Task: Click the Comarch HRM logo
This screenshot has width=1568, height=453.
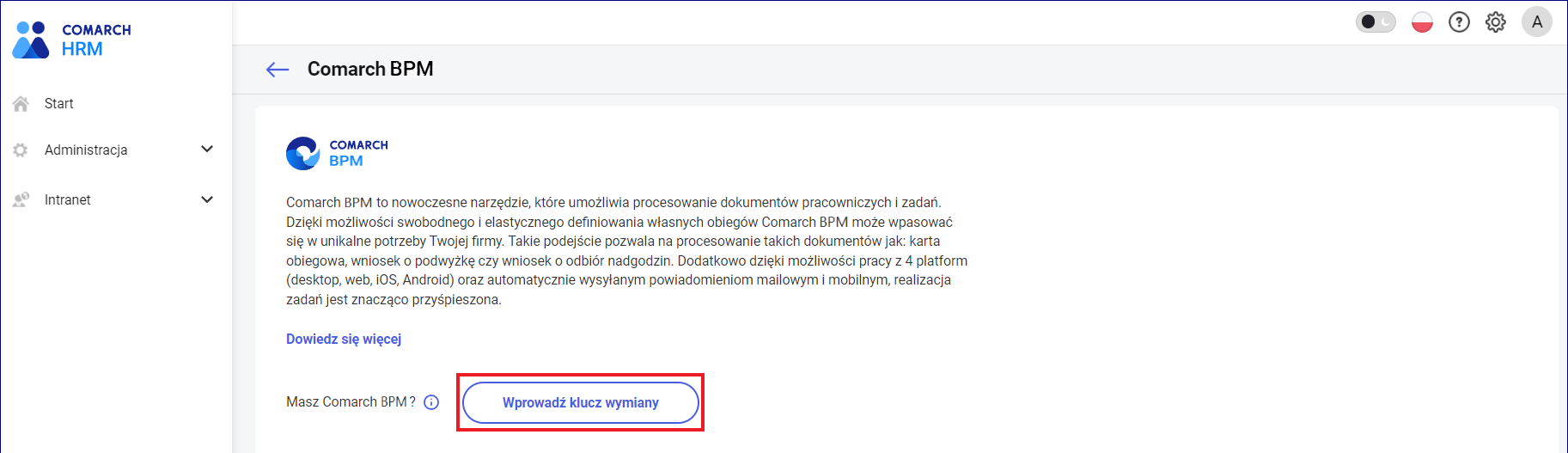Action: [x=72, y=40]
